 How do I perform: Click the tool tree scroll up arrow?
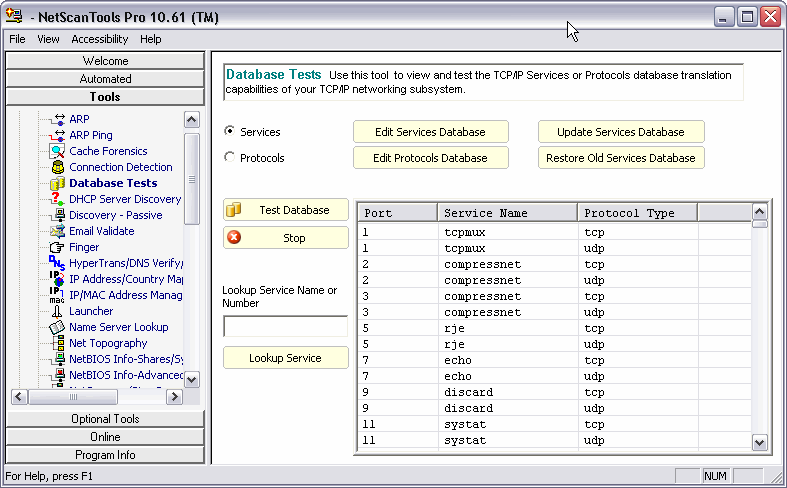point(192,119)
